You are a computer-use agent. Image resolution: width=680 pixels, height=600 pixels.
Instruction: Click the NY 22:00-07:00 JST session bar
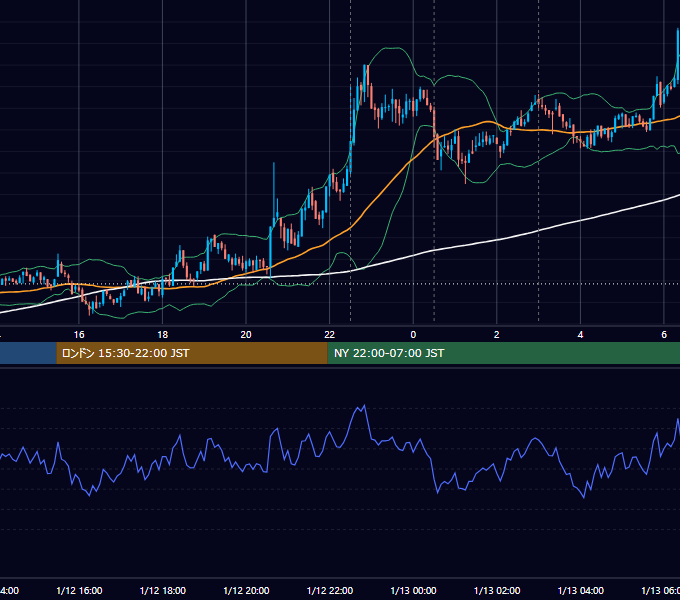click(x=503, y=353)
